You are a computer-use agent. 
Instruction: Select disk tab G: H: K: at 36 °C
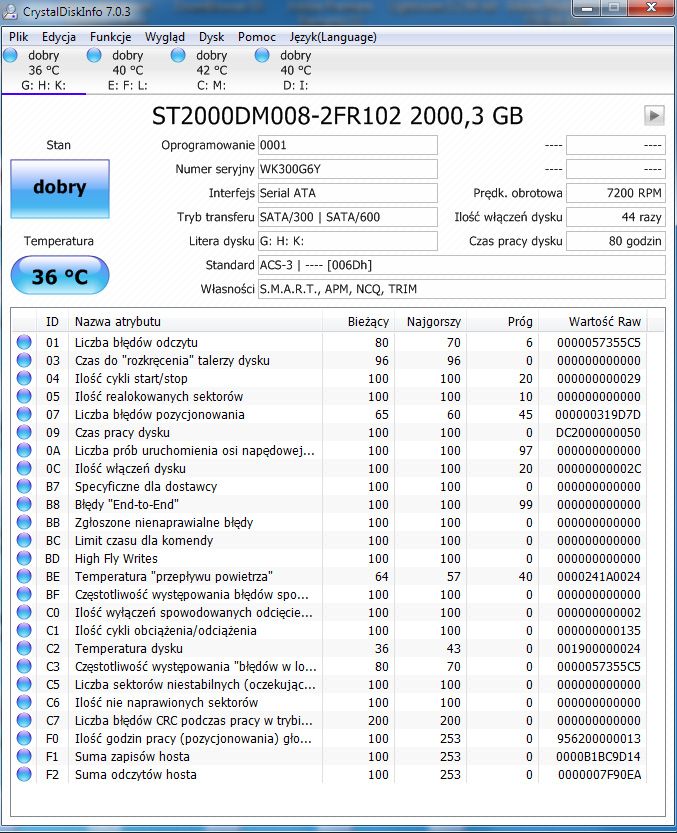click(x=44, y=70)
